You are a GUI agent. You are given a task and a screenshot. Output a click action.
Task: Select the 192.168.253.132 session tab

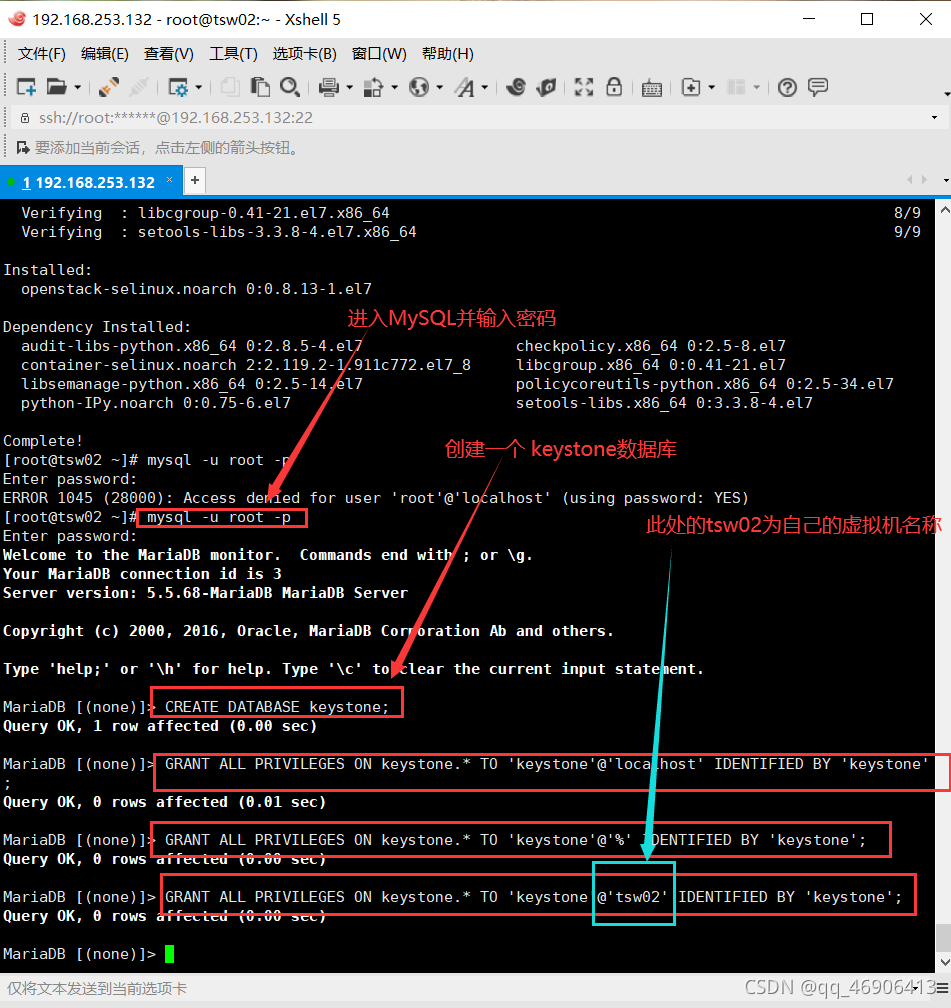tap(89, 183)
